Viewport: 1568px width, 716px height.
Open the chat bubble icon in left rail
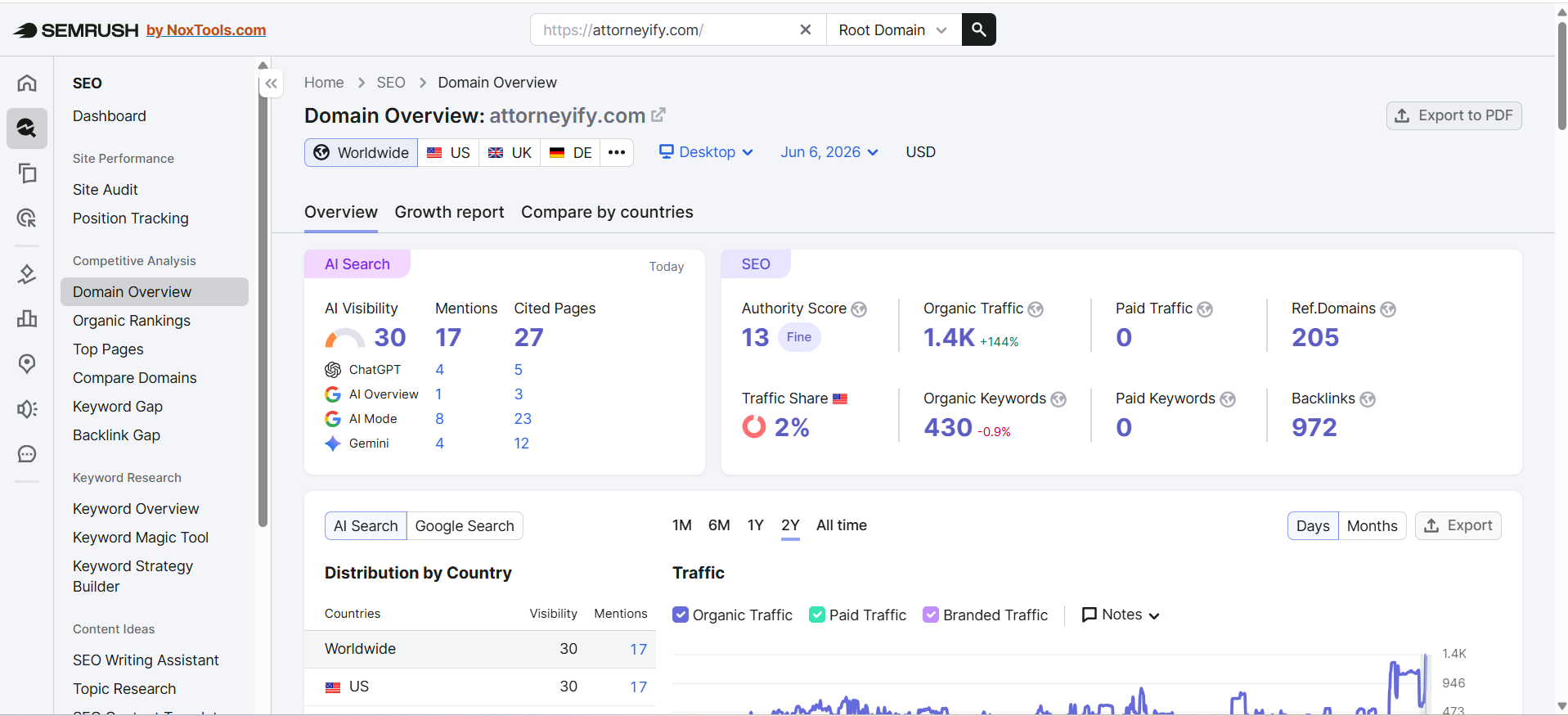tap(27, 454)
